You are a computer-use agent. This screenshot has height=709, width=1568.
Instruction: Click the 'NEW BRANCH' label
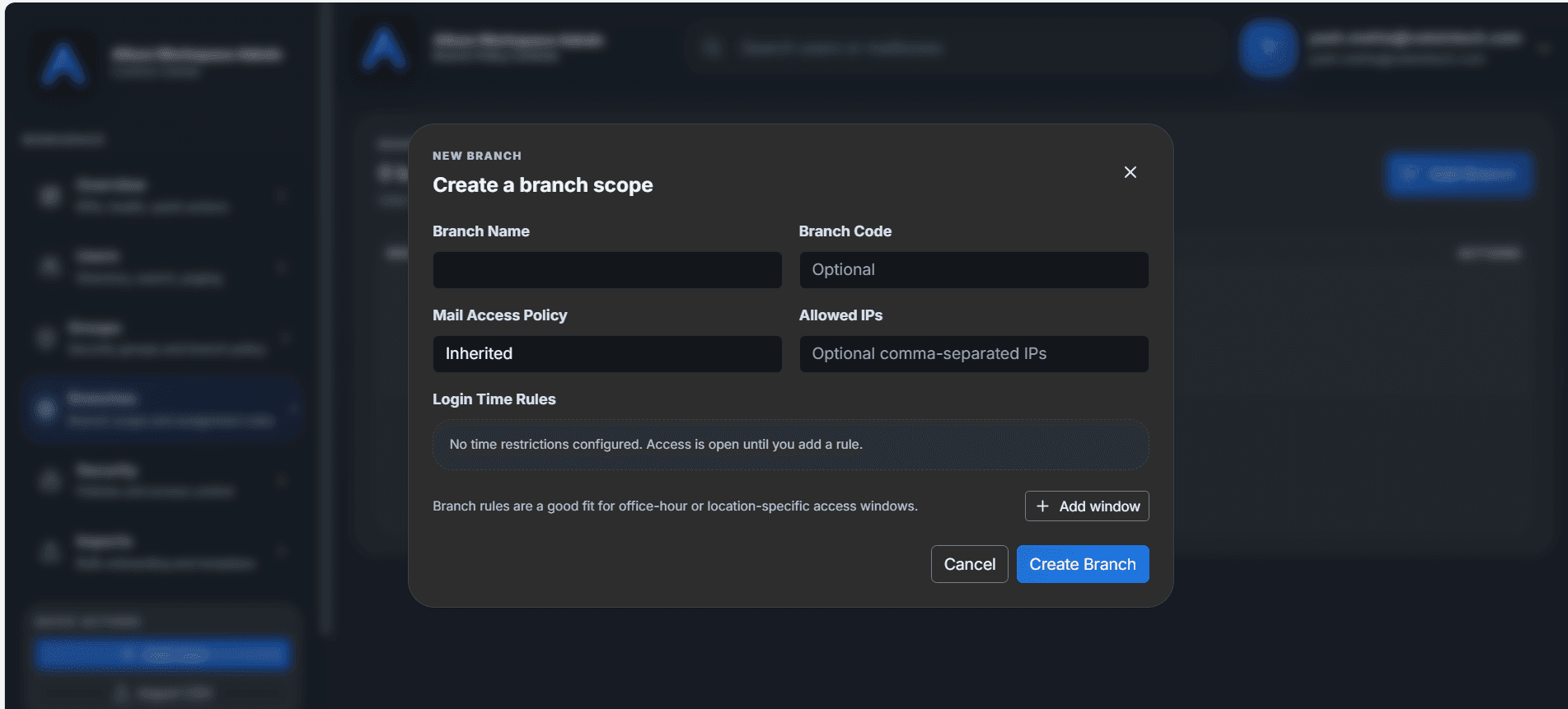[x=477, y=156]
